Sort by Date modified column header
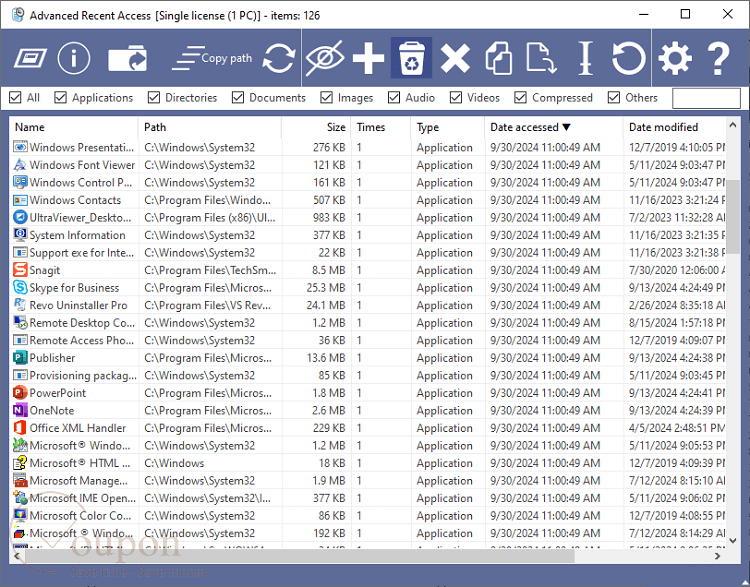This screenshot has width=750, height=587. tap(674, 127)
